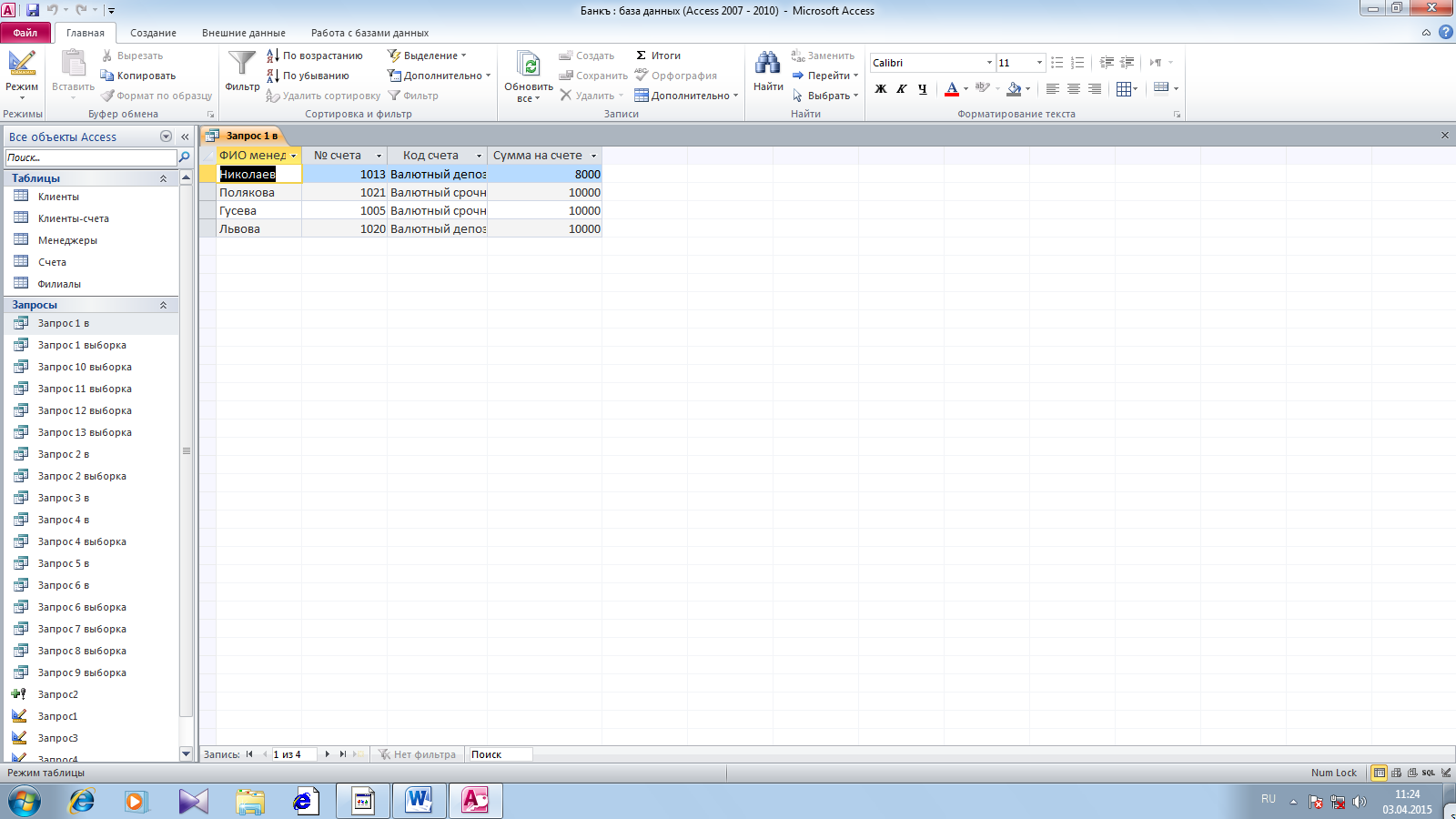Open the ФИО менеджера column filter arrow
1456x819 pixels.
tap(293, 156)
